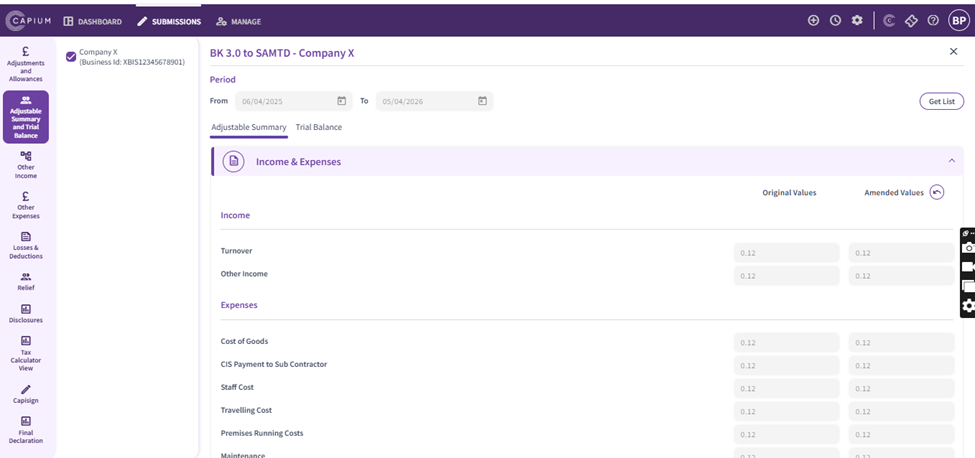Toggle the Company X checkbox
Image resolution: width=975 pixels, height=458 pixels.
point(71,57)
